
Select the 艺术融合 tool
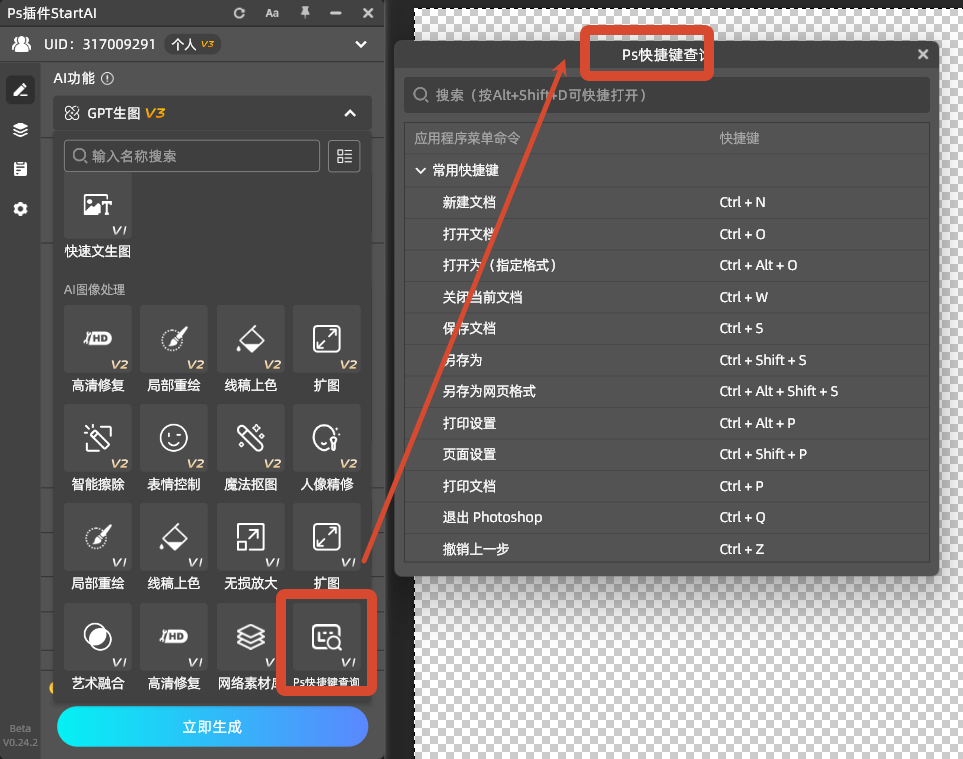click(98, 647)
